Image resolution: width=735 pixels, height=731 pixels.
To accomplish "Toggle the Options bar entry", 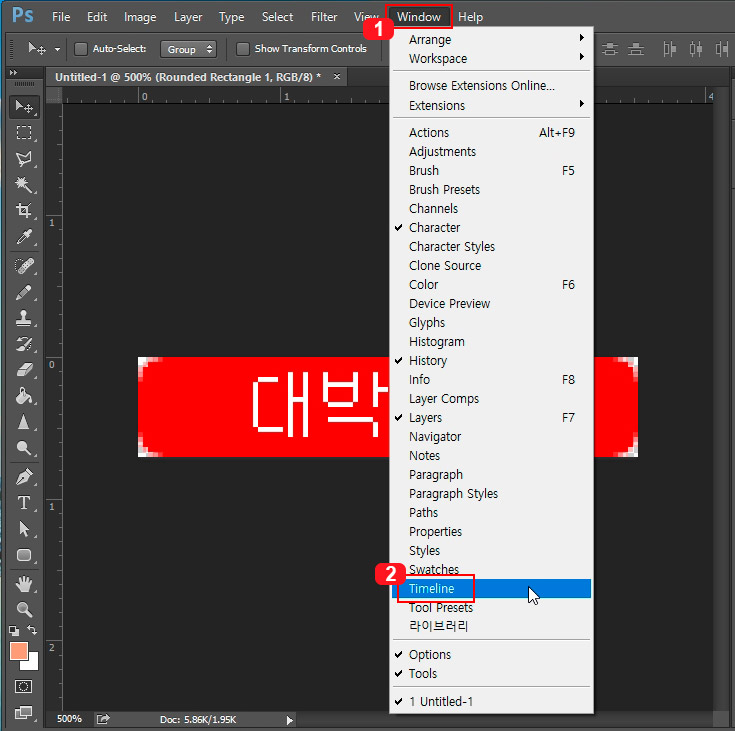I will point(491,654).
